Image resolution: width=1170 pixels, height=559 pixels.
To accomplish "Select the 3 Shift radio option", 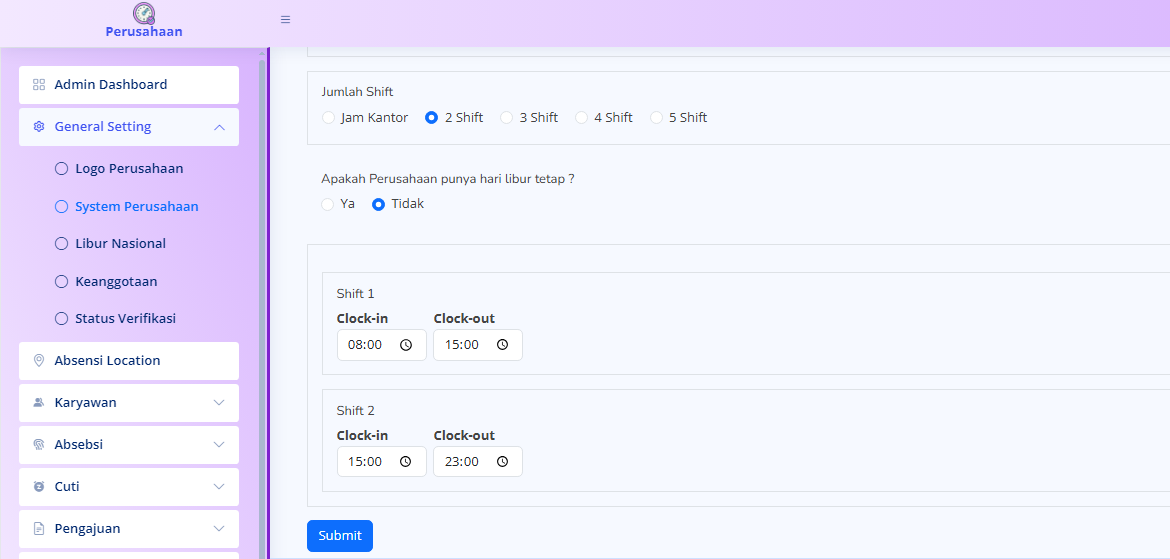I will (x=507, y=118).
